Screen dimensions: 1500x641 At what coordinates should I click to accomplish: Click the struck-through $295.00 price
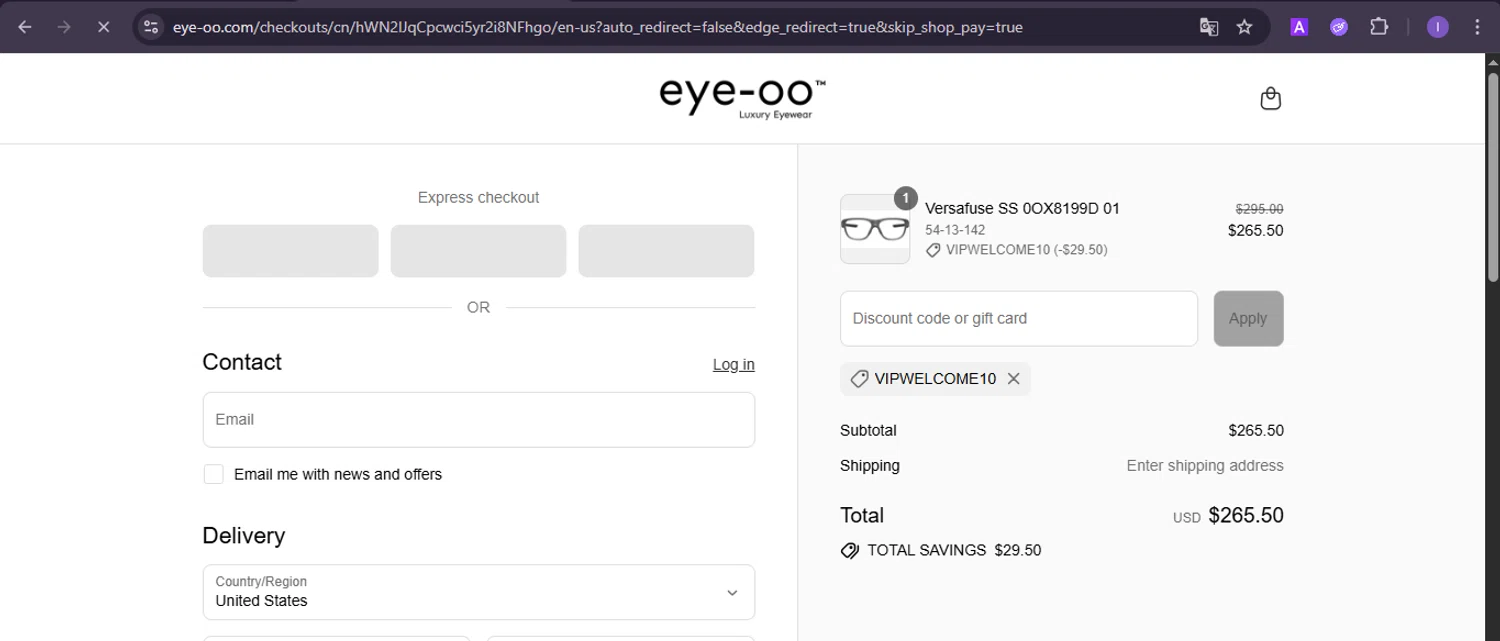click(x=1259, y=209)
